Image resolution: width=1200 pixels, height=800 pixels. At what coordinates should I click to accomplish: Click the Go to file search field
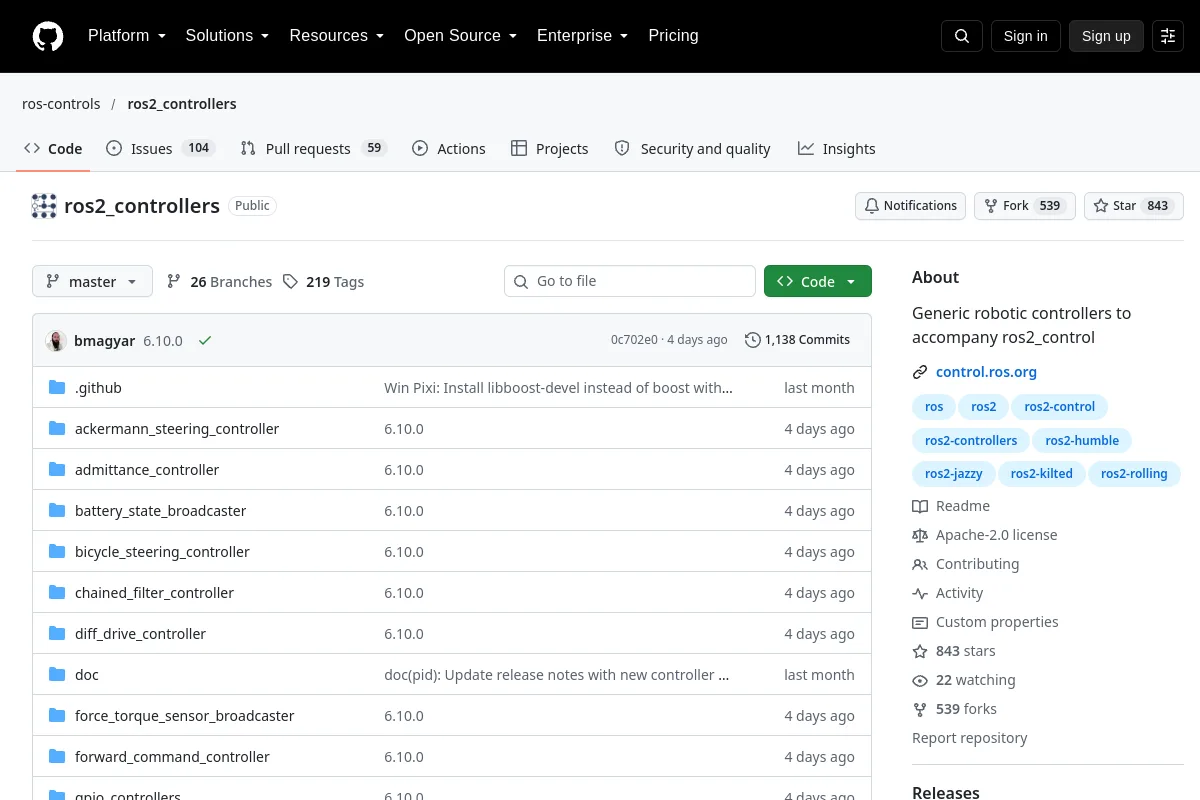[630, 281]
